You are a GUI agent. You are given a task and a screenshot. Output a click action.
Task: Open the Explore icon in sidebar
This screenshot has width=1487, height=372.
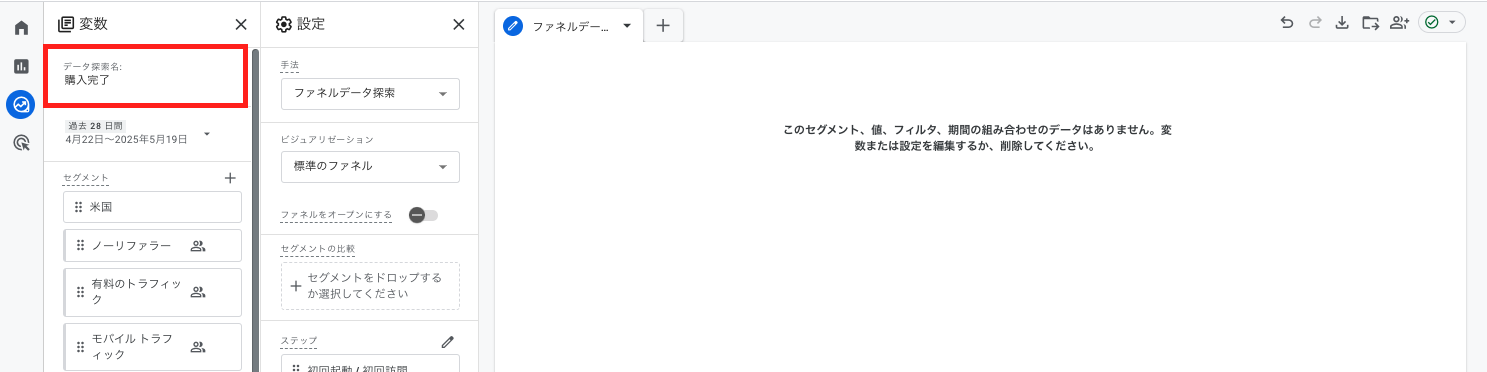pyautogui.click(x=21, y=104)
